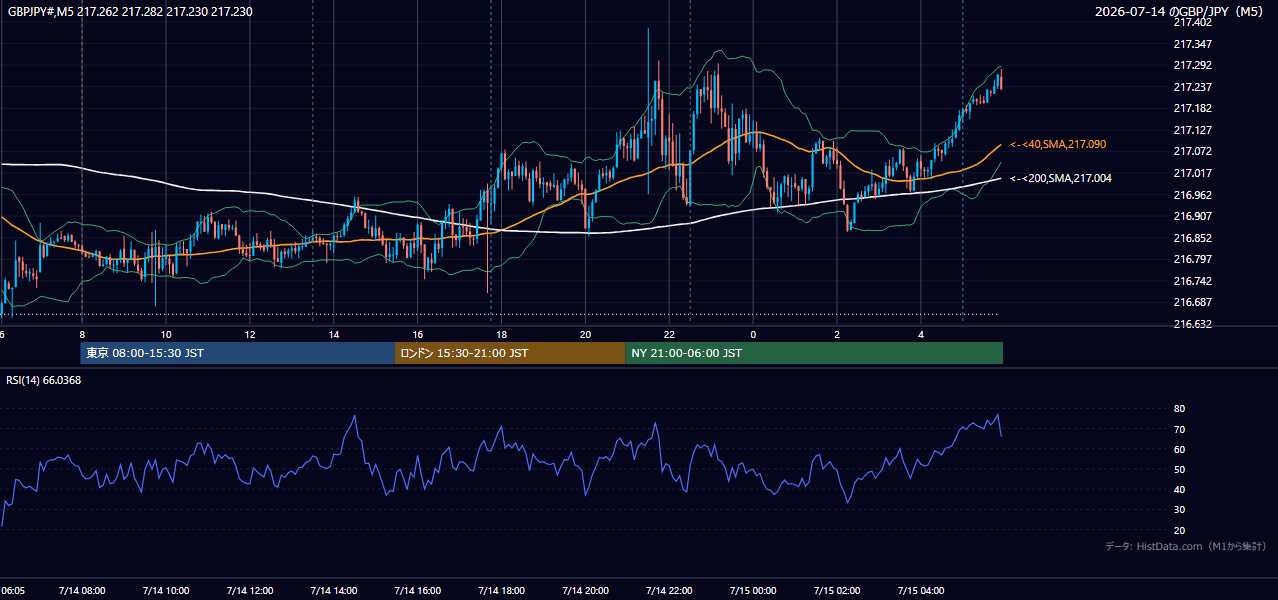Click hour label 16 below the price chart

418,334
